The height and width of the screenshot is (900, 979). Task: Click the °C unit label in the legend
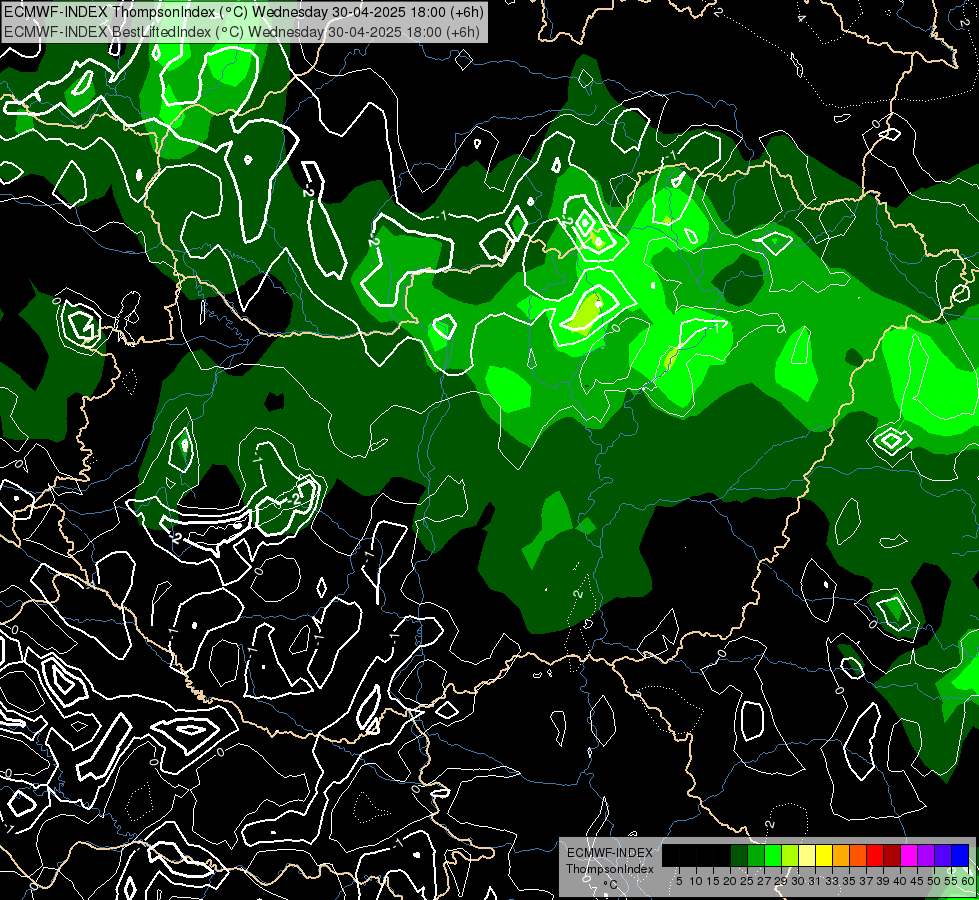[610, 884]
